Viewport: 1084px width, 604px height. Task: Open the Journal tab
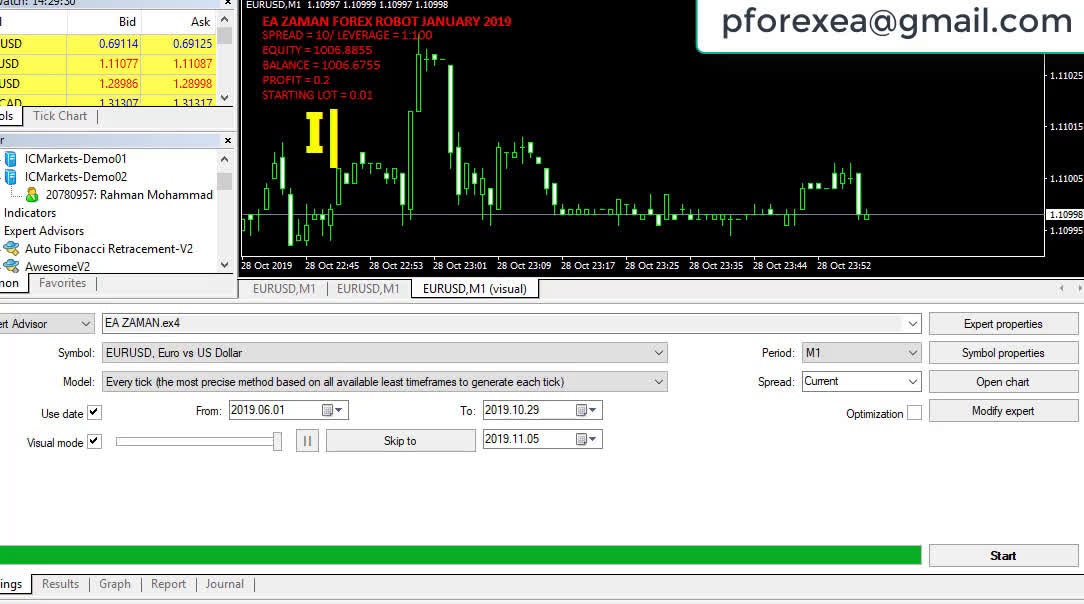point(224,584)
